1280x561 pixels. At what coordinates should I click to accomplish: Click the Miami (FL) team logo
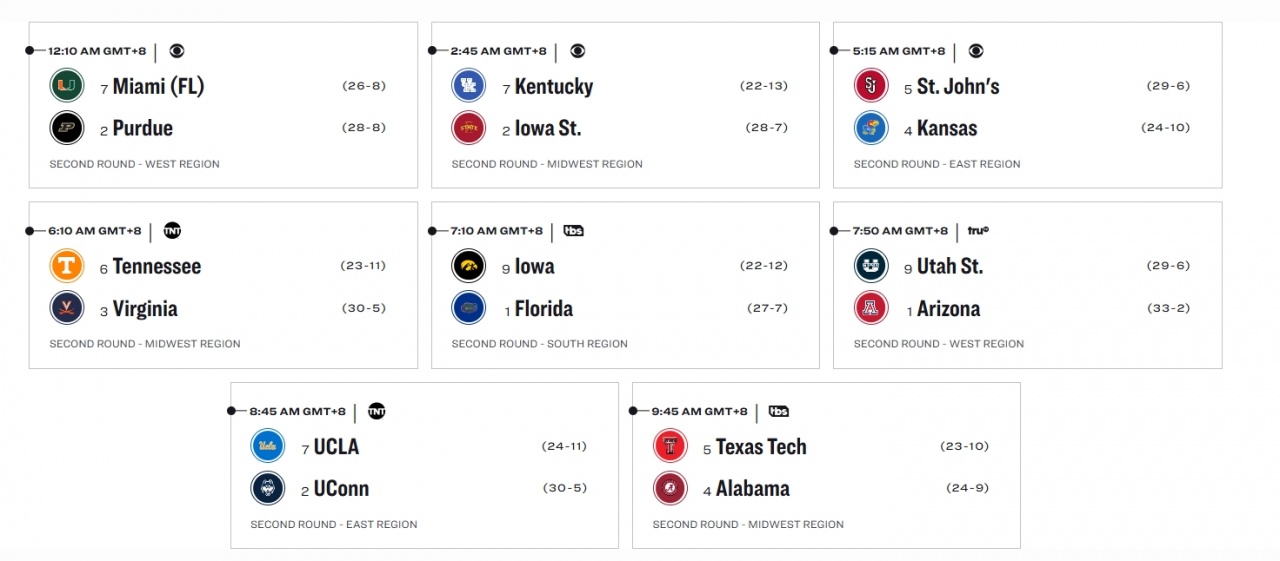(67, 86)
